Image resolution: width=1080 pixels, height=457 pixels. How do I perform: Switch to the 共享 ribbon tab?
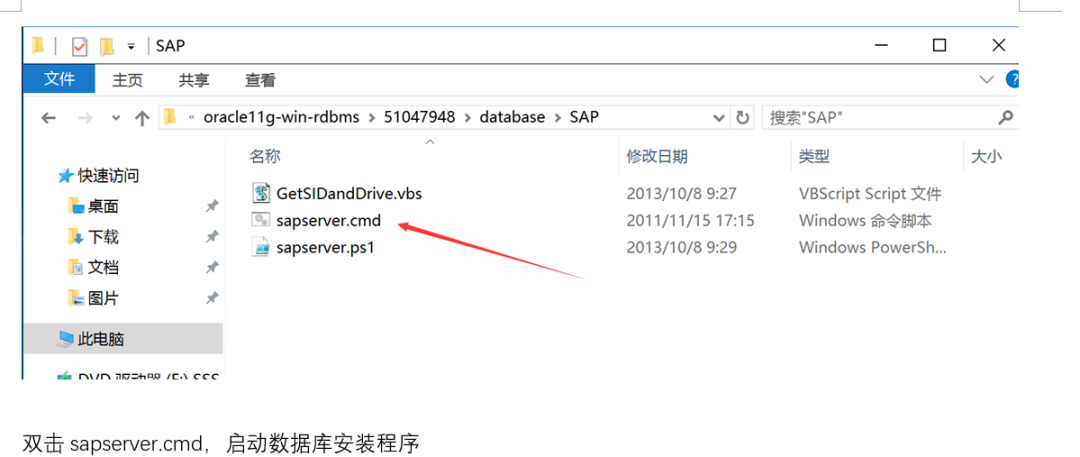(x=194, y=81)
